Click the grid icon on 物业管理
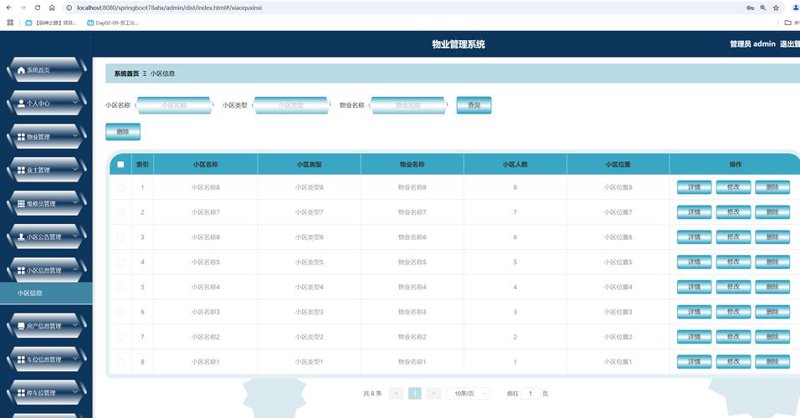The height and width of the screenshot is (418, 800). (x=21, y=137)
